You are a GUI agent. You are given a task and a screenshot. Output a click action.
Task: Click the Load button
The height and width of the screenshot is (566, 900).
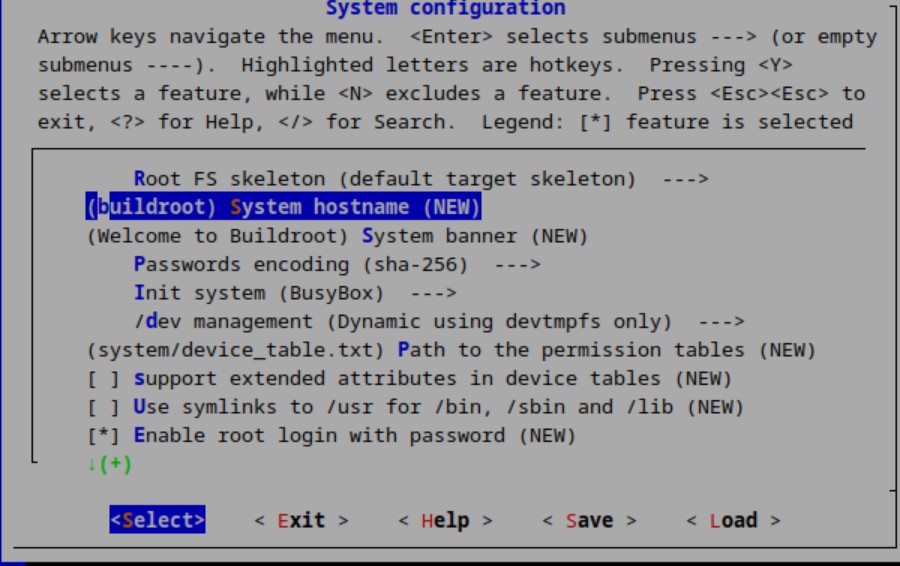tap(733, 521)
